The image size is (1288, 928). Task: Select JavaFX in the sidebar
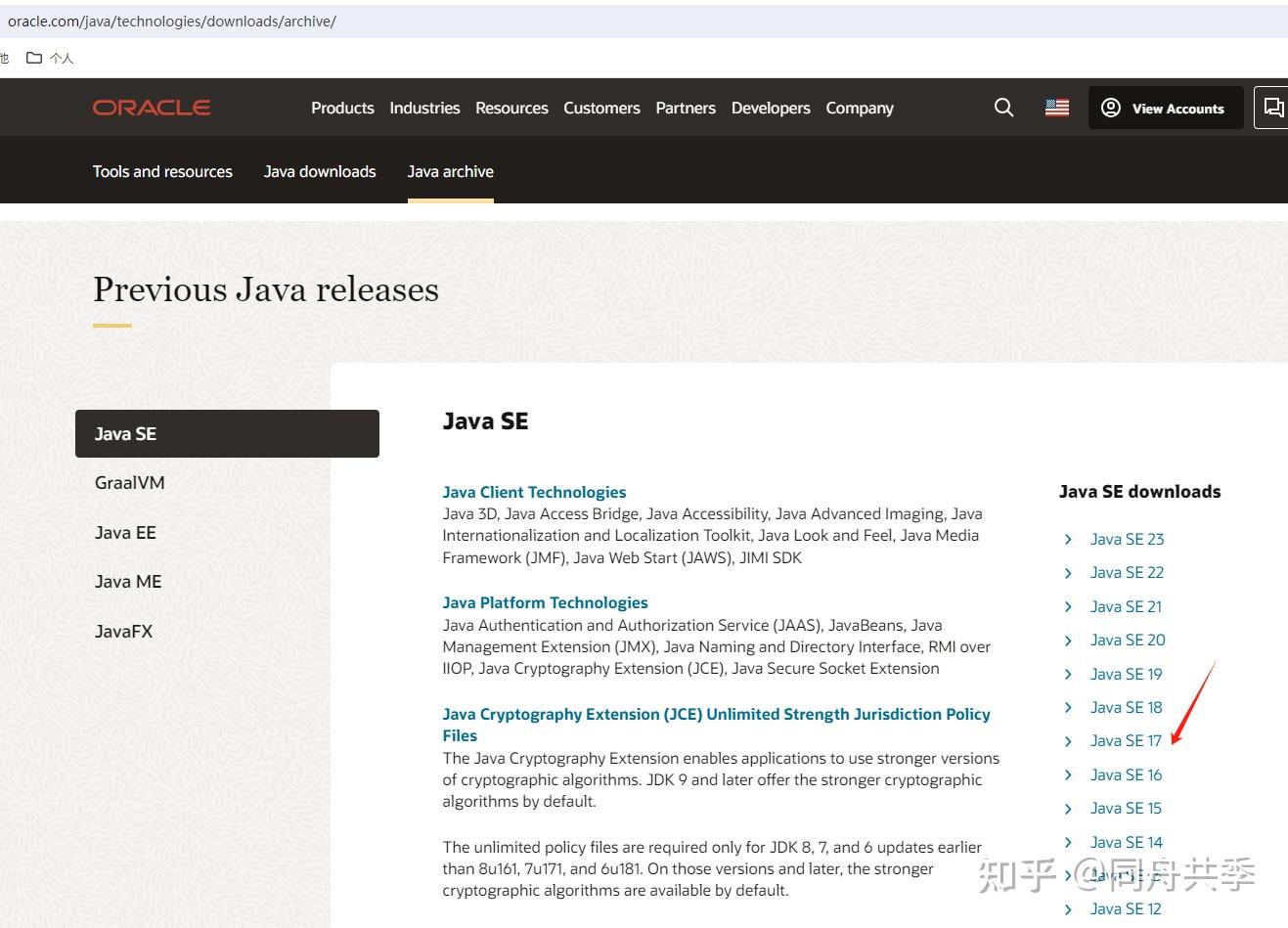click(124, 632)
